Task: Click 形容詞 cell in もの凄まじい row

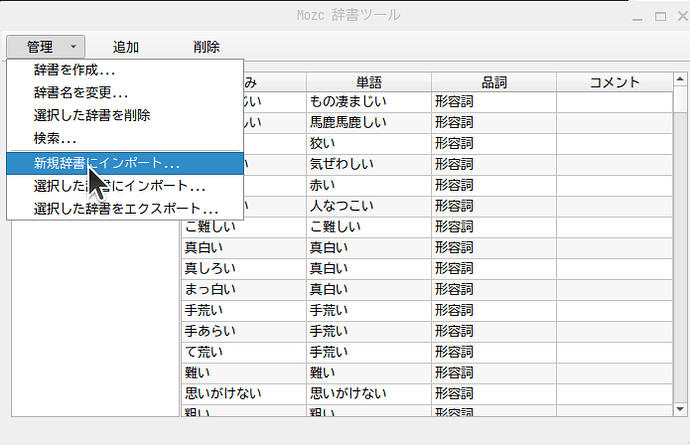Action: [494, 102]
